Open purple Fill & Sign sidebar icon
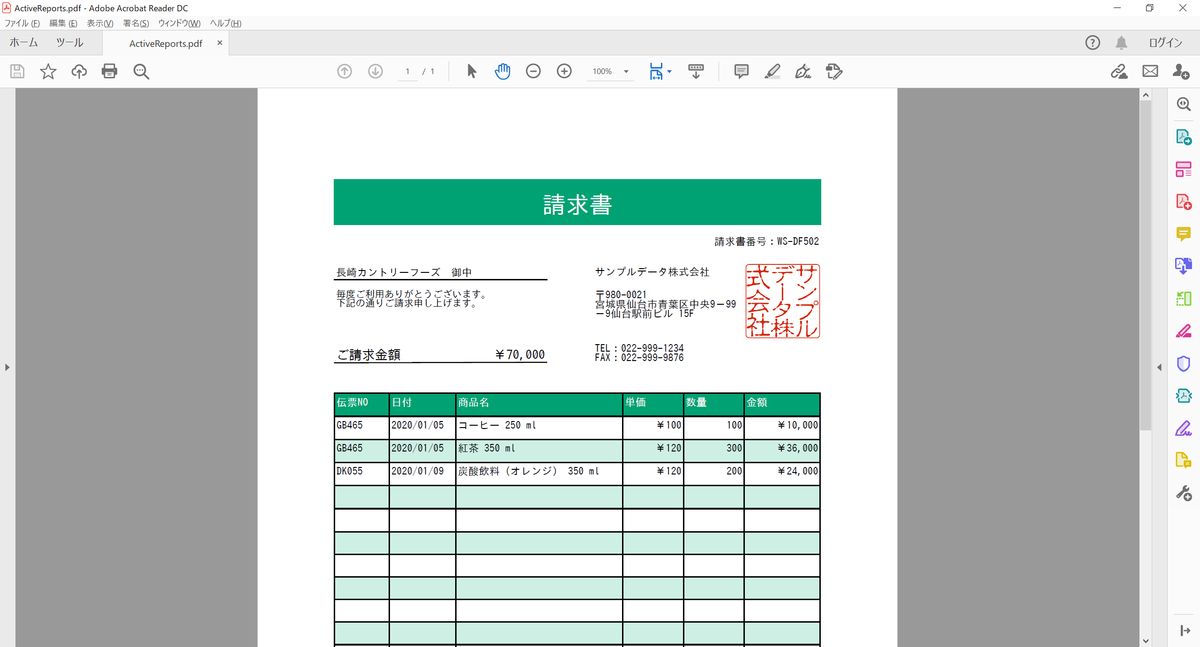Screen dimensions: 1200x647 click(x=1183, y=428)
